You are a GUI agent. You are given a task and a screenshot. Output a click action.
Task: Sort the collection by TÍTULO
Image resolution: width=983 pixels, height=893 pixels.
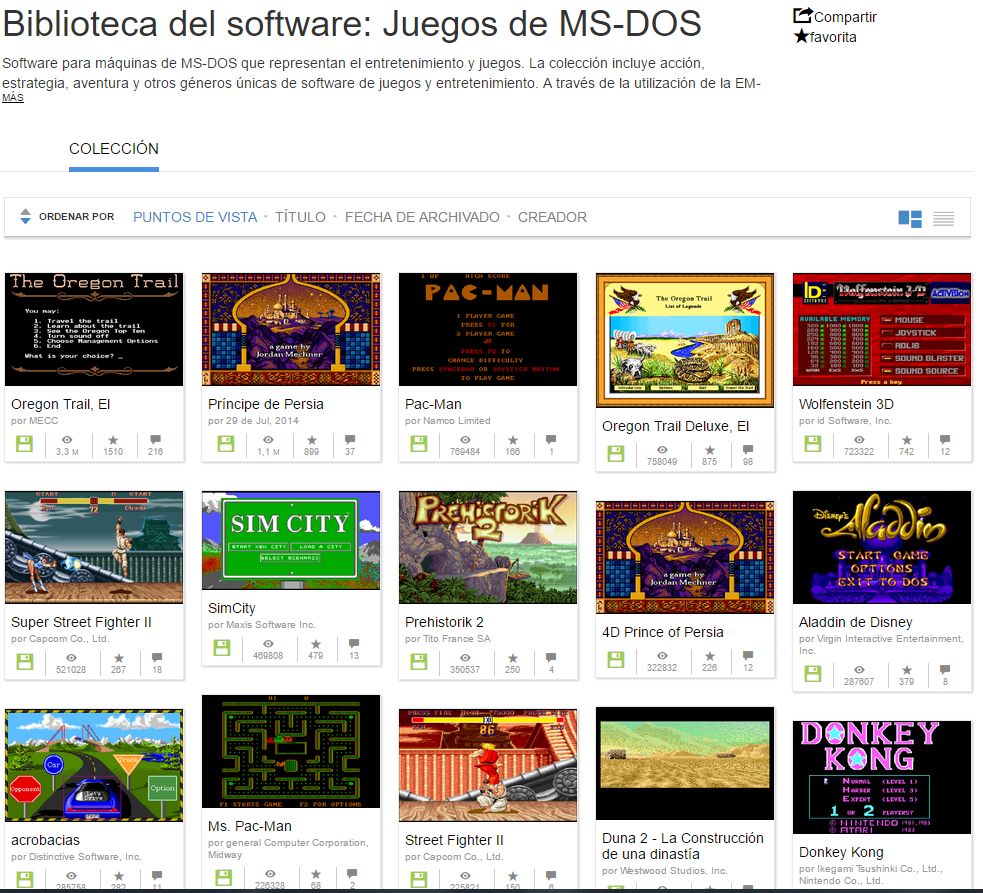pyautogui.click(x=300, y=216)
